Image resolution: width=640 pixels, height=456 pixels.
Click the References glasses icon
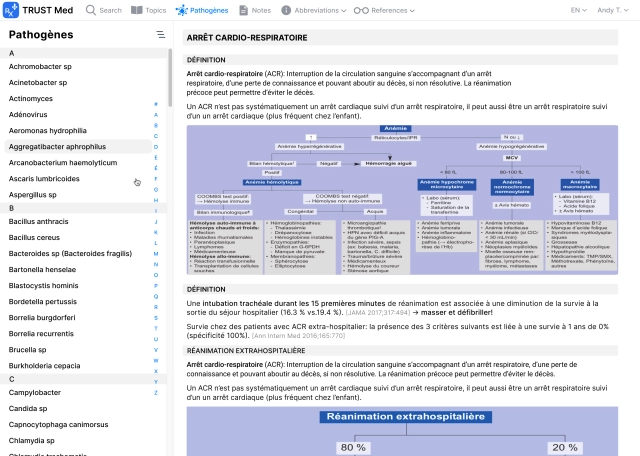tap(361, 10)
